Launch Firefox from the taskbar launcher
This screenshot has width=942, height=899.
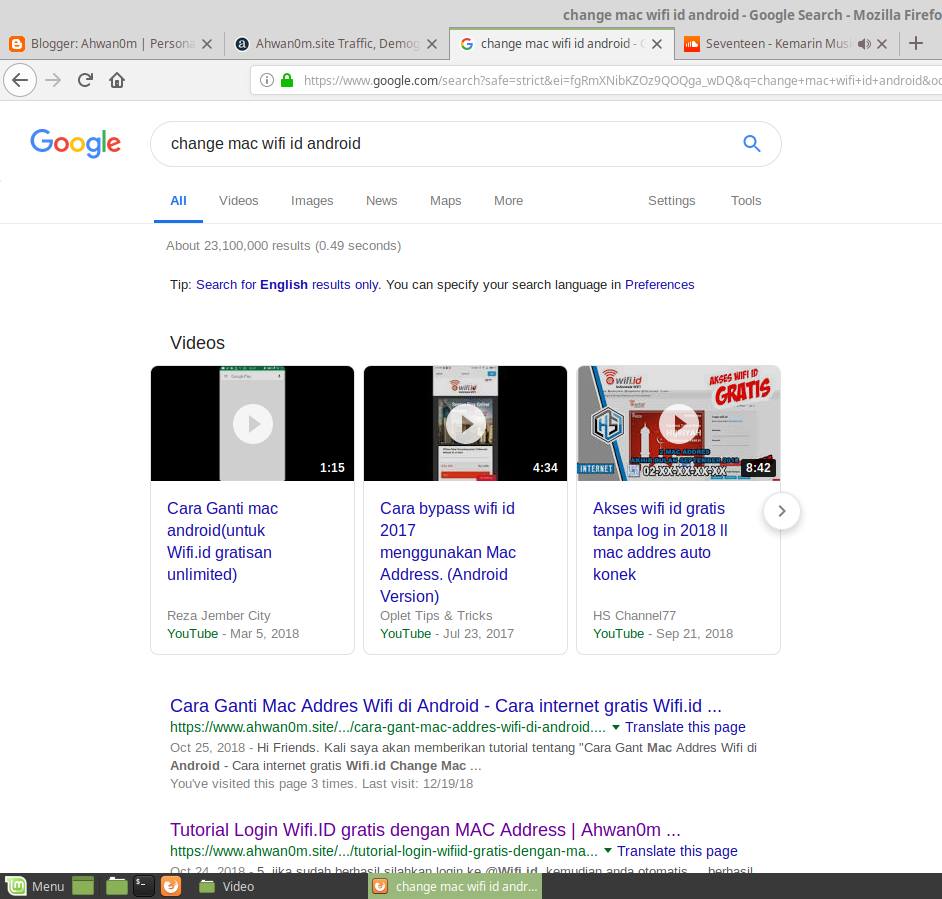pyautogui.click(x=171, y=886)
